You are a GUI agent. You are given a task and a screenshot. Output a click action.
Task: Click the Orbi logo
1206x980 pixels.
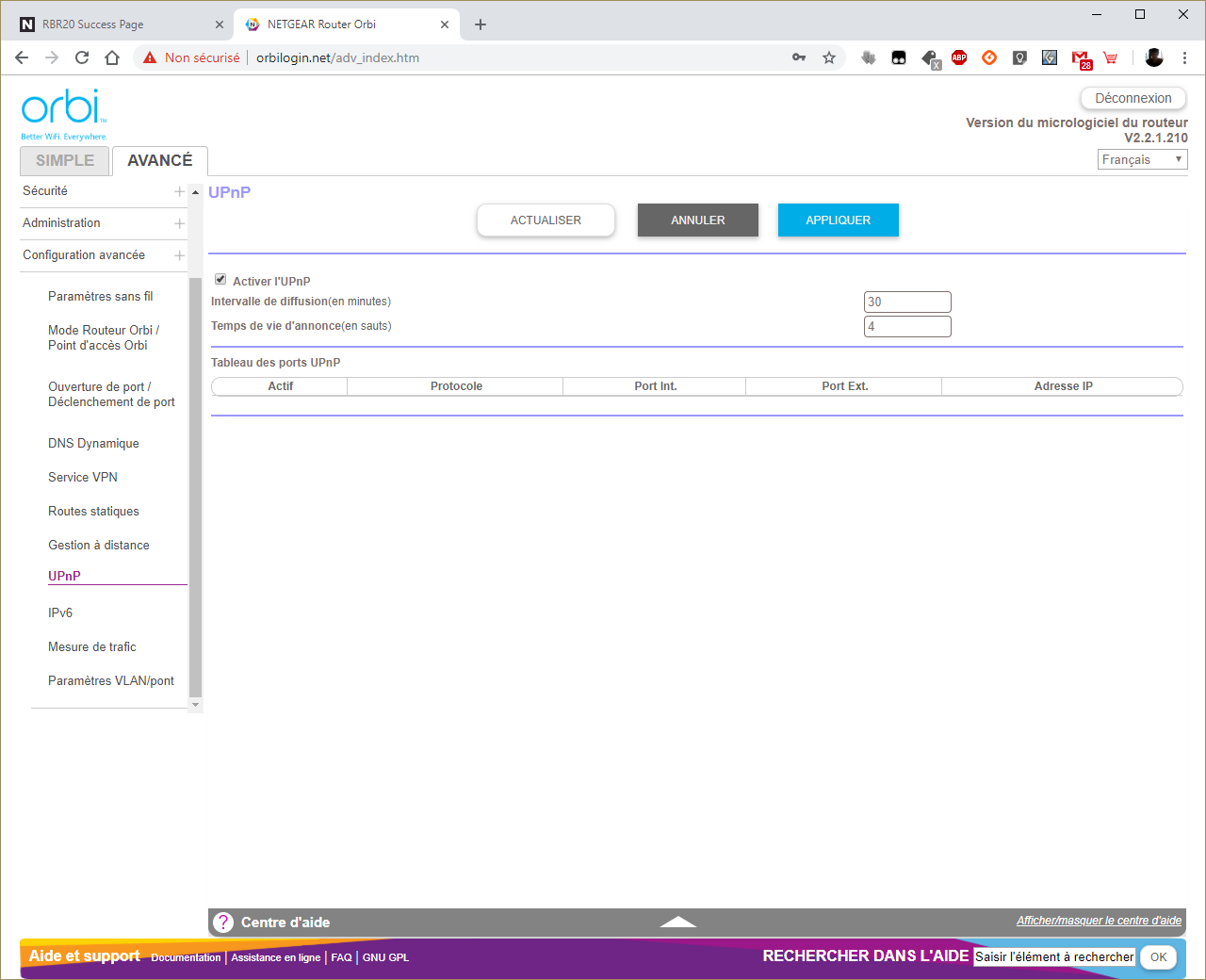(x=64, y=114)
